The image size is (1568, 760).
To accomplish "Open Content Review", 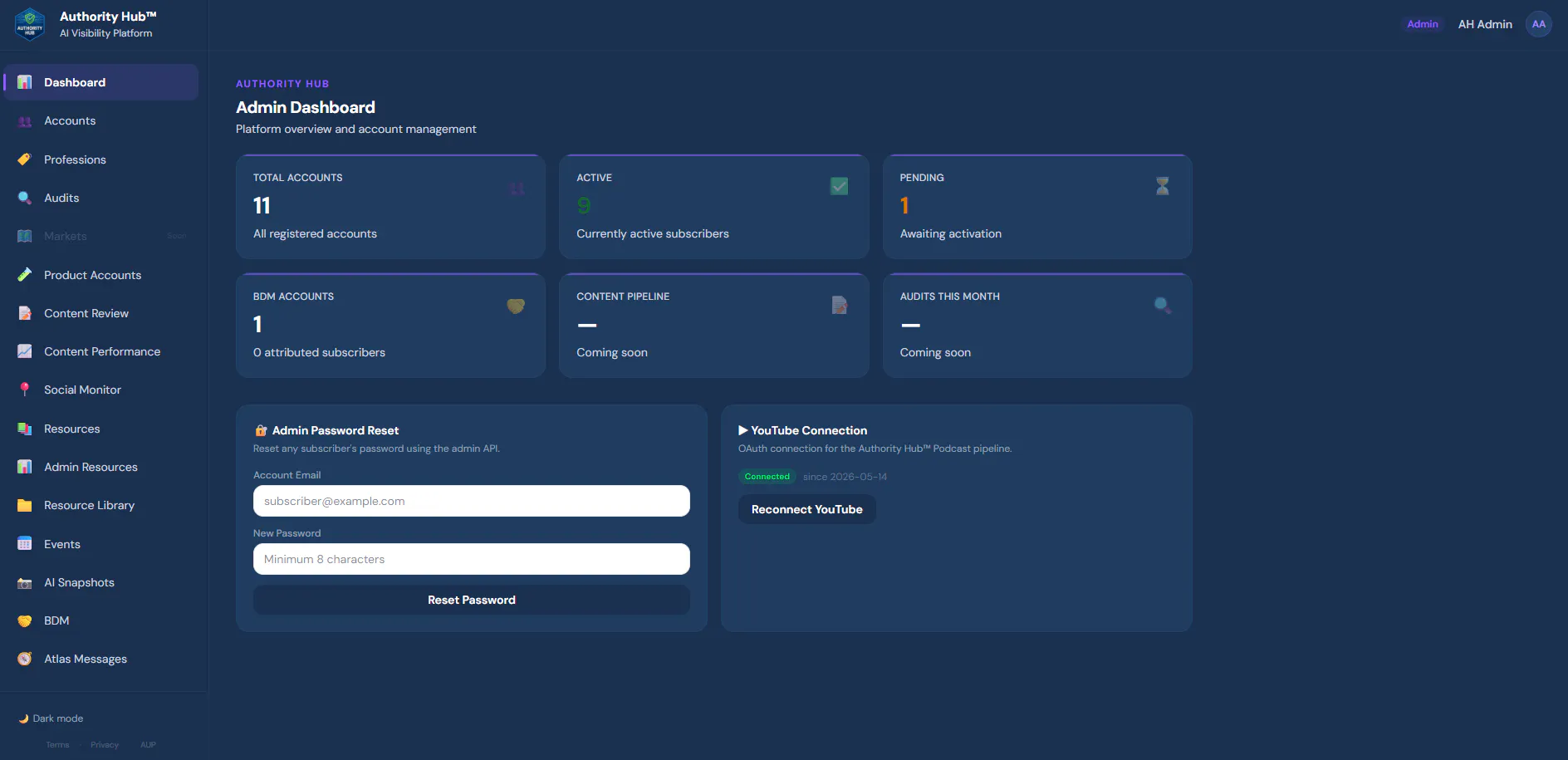I will point(101,313).
